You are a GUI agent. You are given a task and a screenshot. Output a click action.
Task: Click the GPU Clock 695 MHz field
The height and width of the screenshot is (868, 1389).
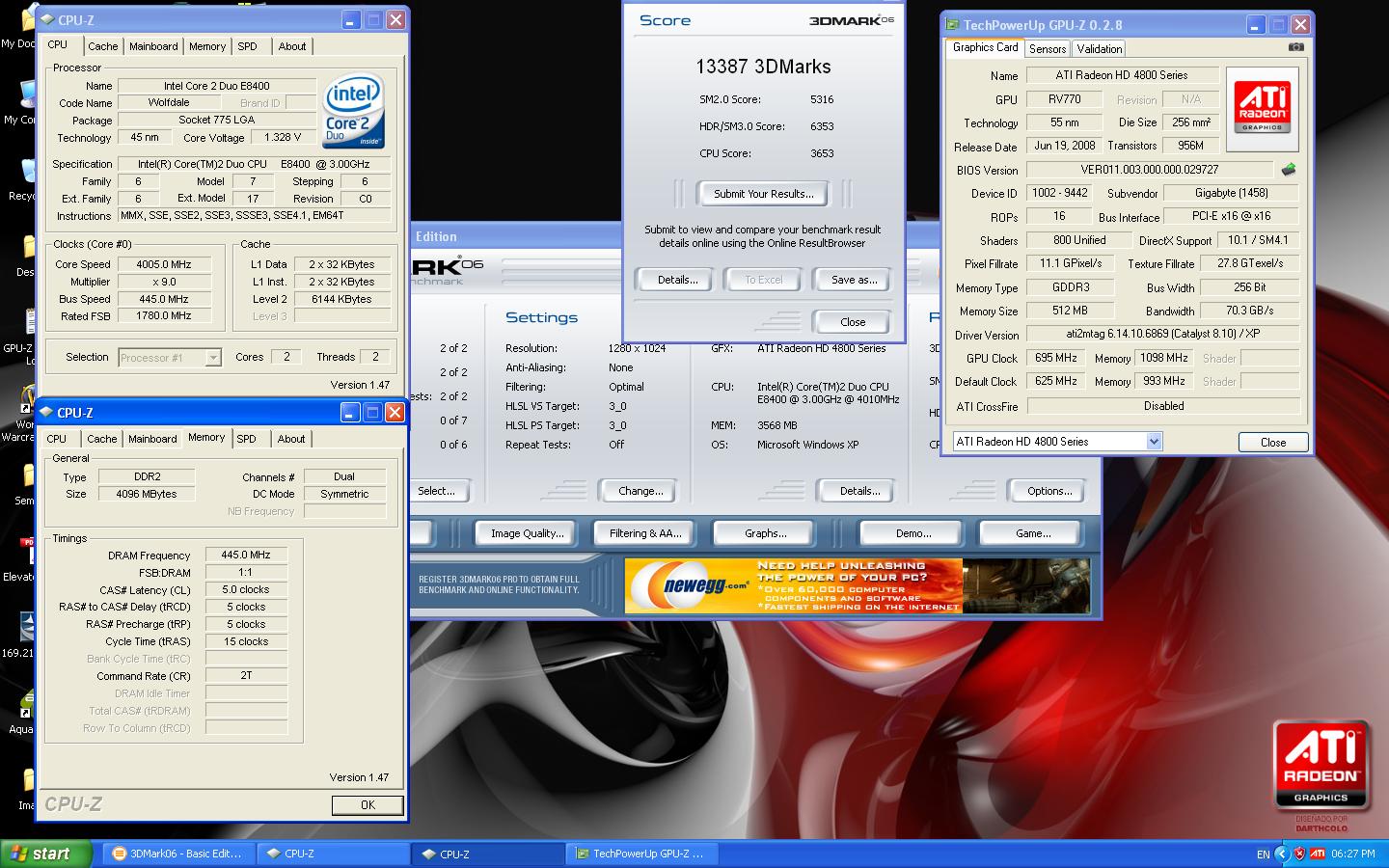coord(1055,358)
